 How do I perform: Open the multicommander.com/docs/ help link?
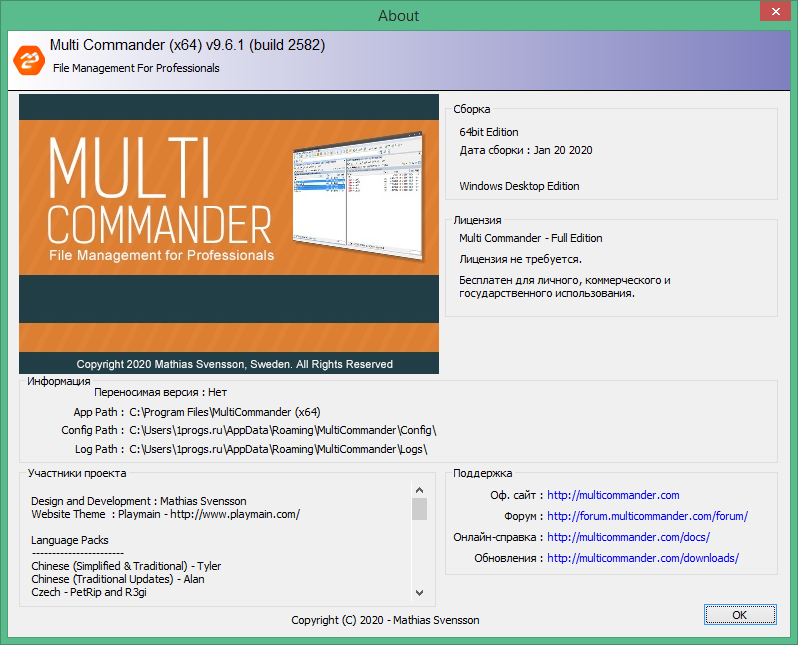(629, 537)
